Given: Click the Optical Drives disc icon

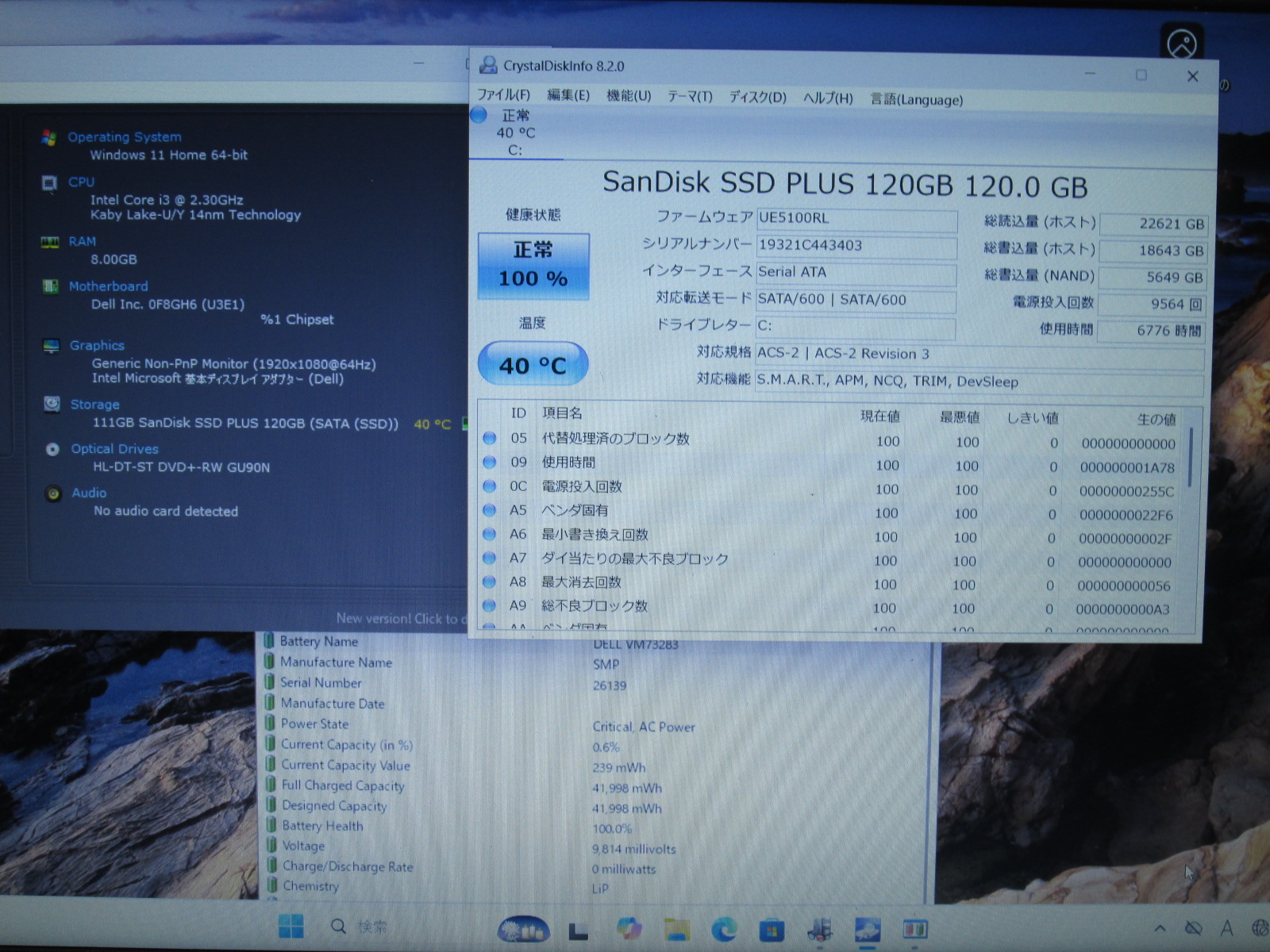Looking at the screenshot, I should click(52, 449).
